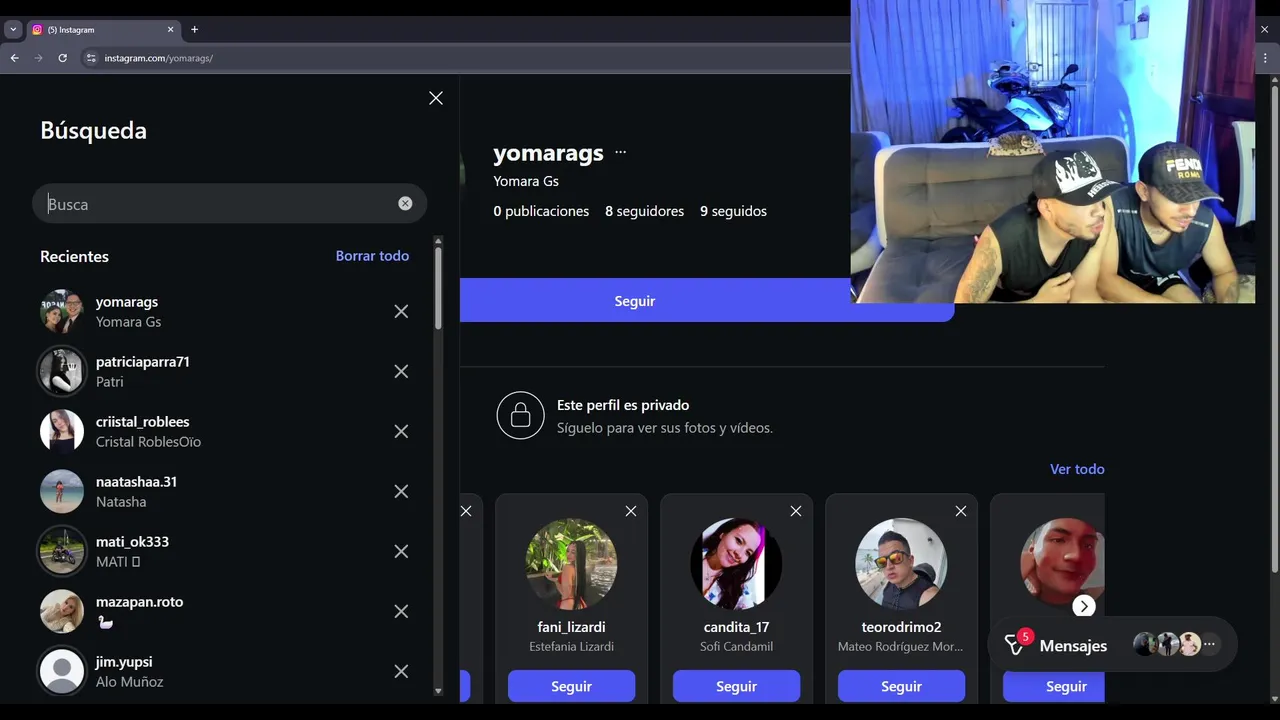Open Ver todo suggestions link
The image size is (1280, 720).
point(1077,469)
